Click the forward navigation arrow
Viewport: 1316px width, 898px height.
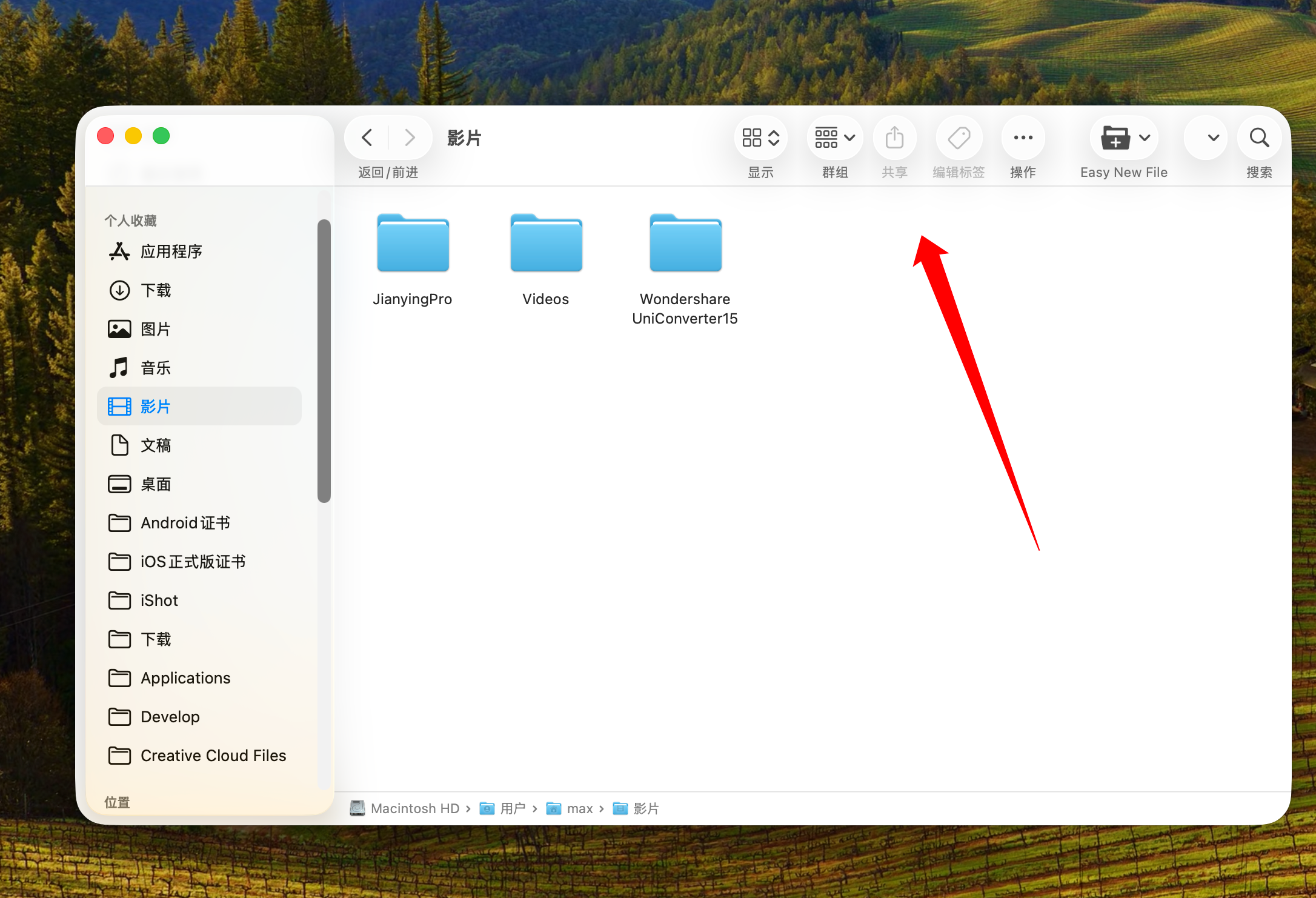410,138
